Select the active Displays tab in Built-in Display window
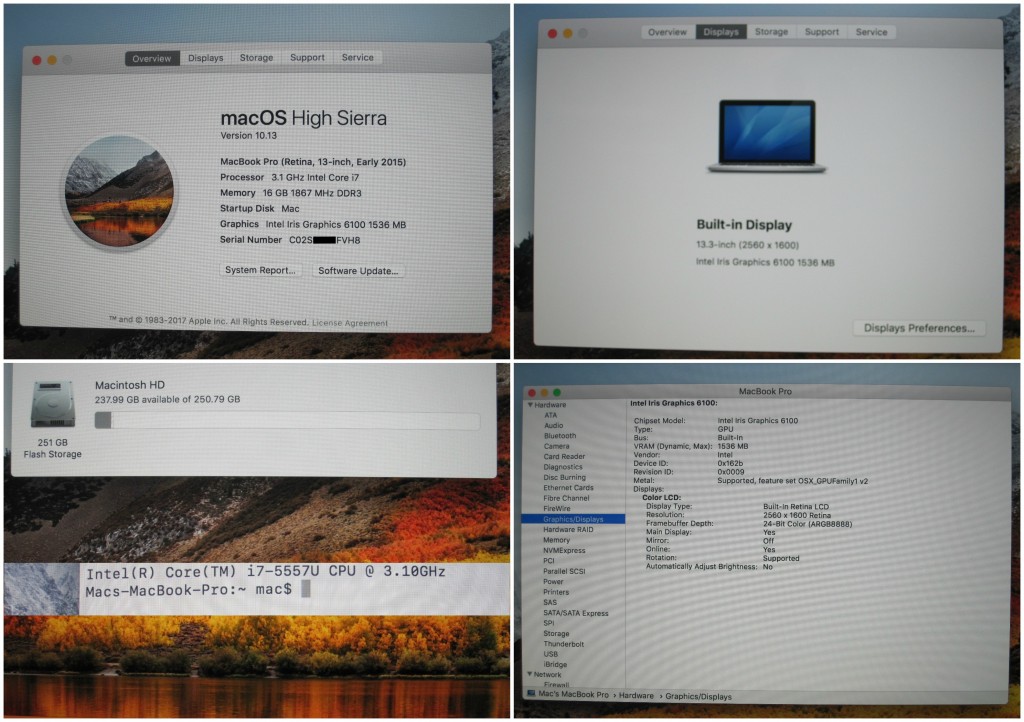The image size is (1024, 722). point(721,32)
